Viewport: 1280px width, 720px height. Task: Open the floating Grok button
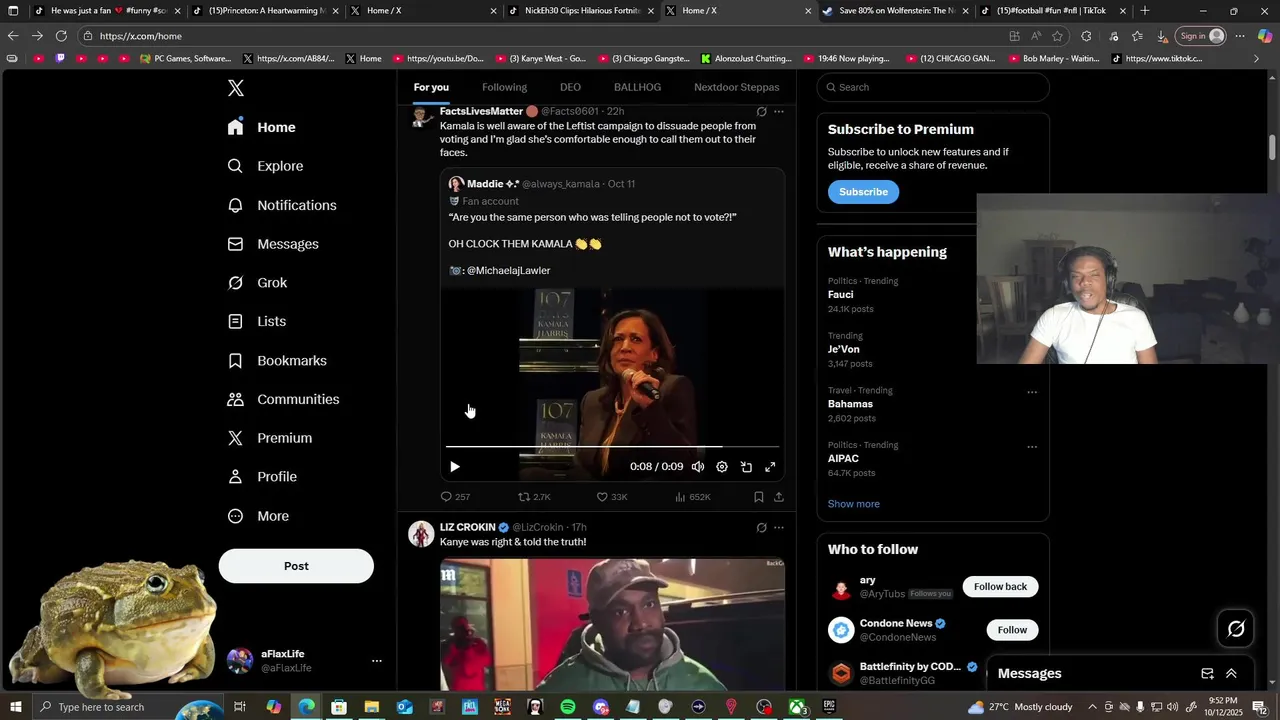click(x=1236, y=629)
